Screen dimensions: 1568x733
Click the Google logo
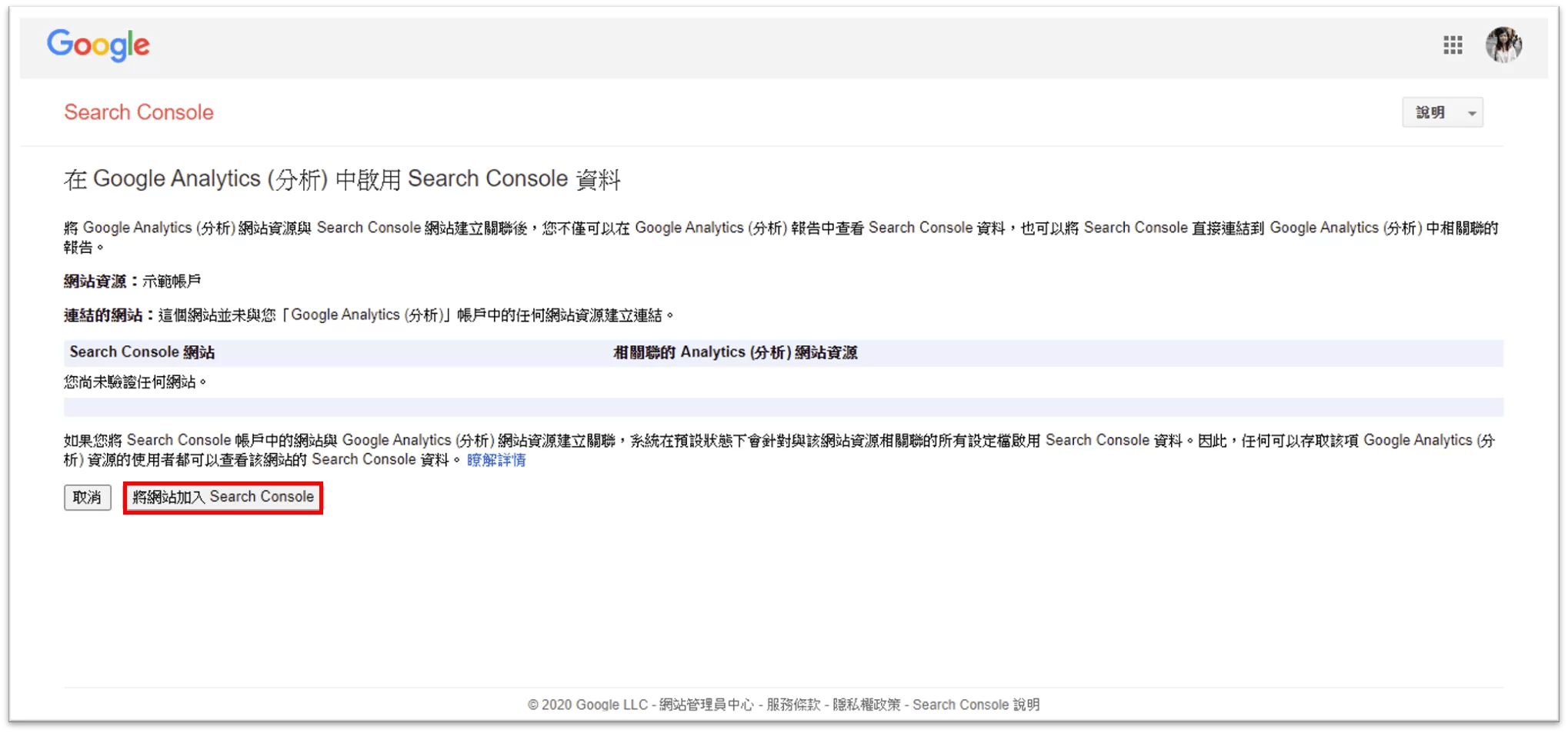coord(98,45)
